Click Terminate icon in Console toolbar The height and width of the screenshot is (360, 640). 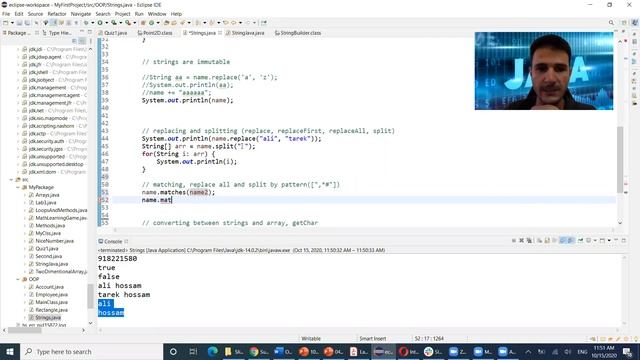(x=513, y=241)
